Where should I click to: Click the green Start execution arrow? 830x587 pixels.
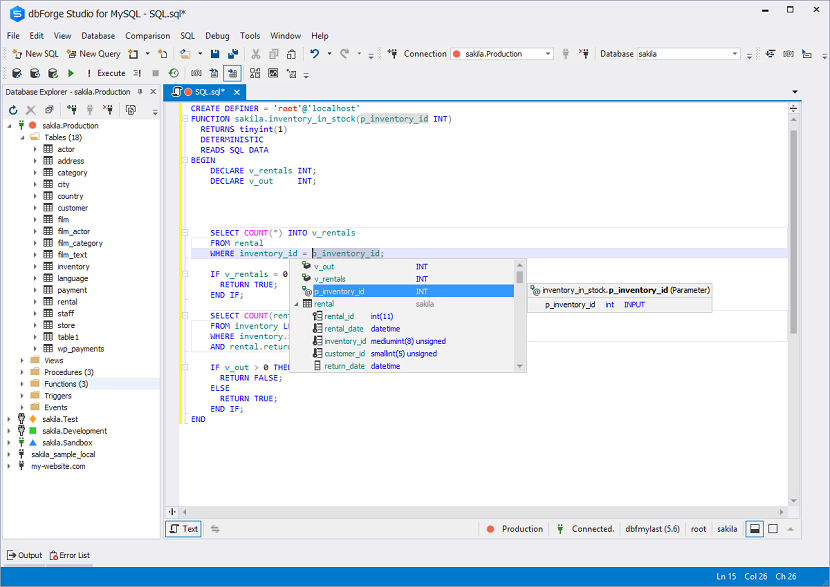71,73
